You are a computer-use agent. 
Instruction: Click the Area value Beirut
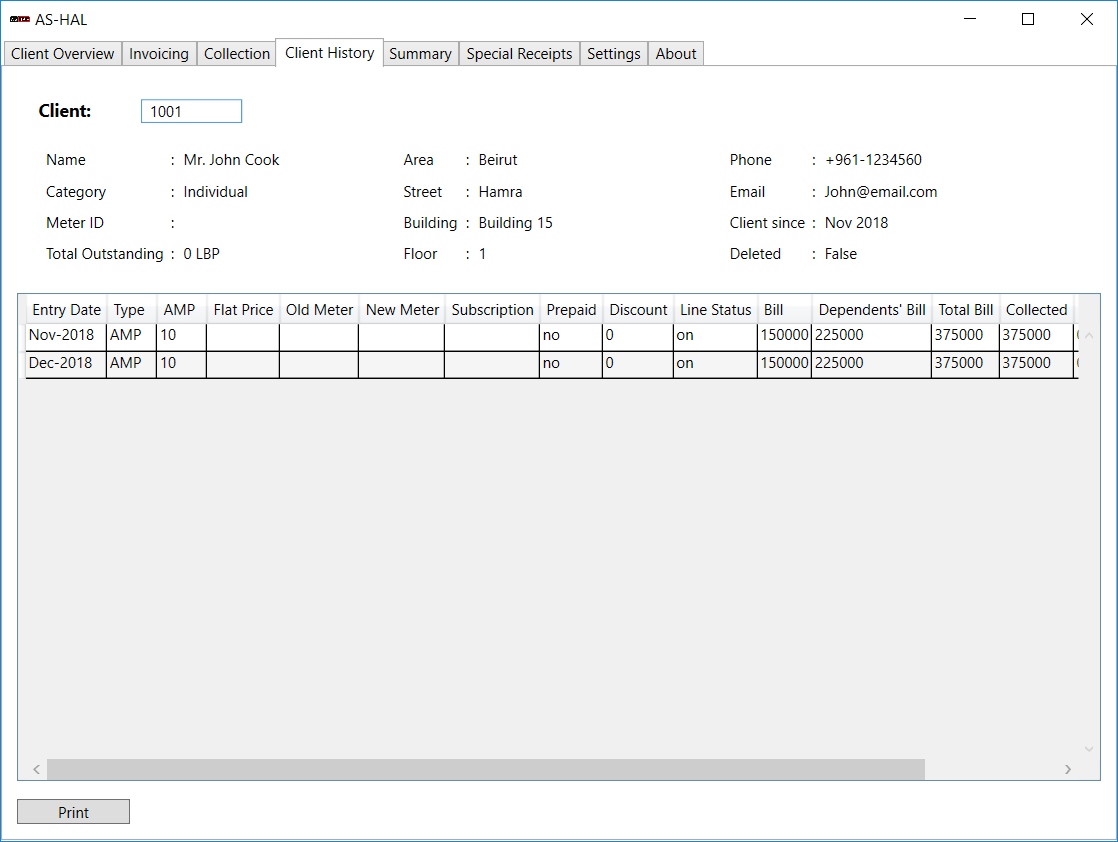point(498,160)
